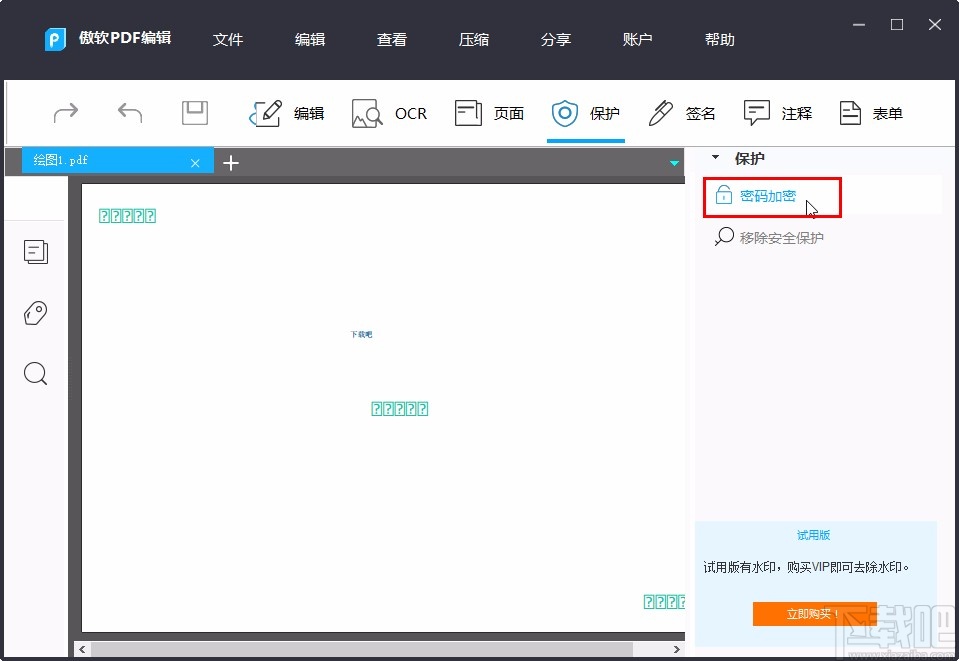The width and height of the screenshot is (959, 661).
Task: Open the 注释 (Annotate) tool
Action: coord(779,113)
